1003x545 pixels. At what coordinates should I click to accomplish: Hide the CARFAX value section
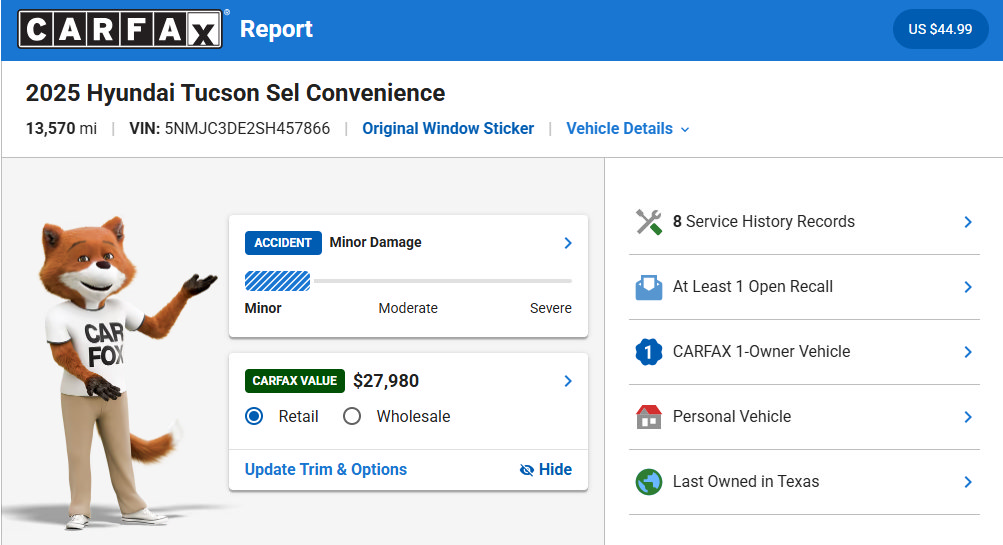click(546, 470)
